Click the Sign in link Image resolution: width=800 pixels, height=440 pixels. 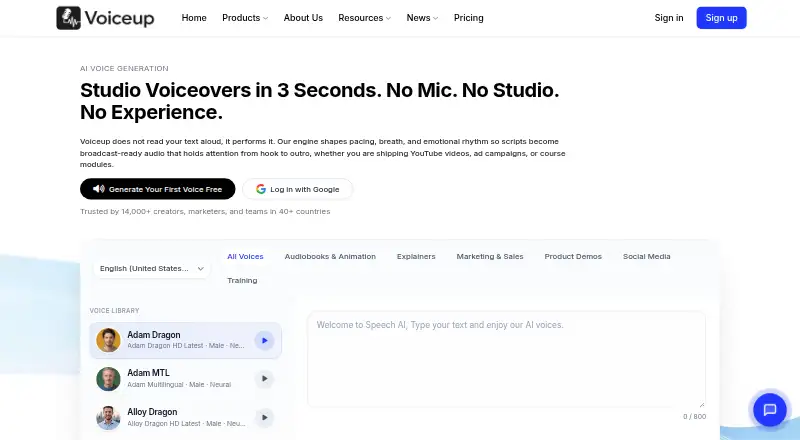tap(669, 18)
